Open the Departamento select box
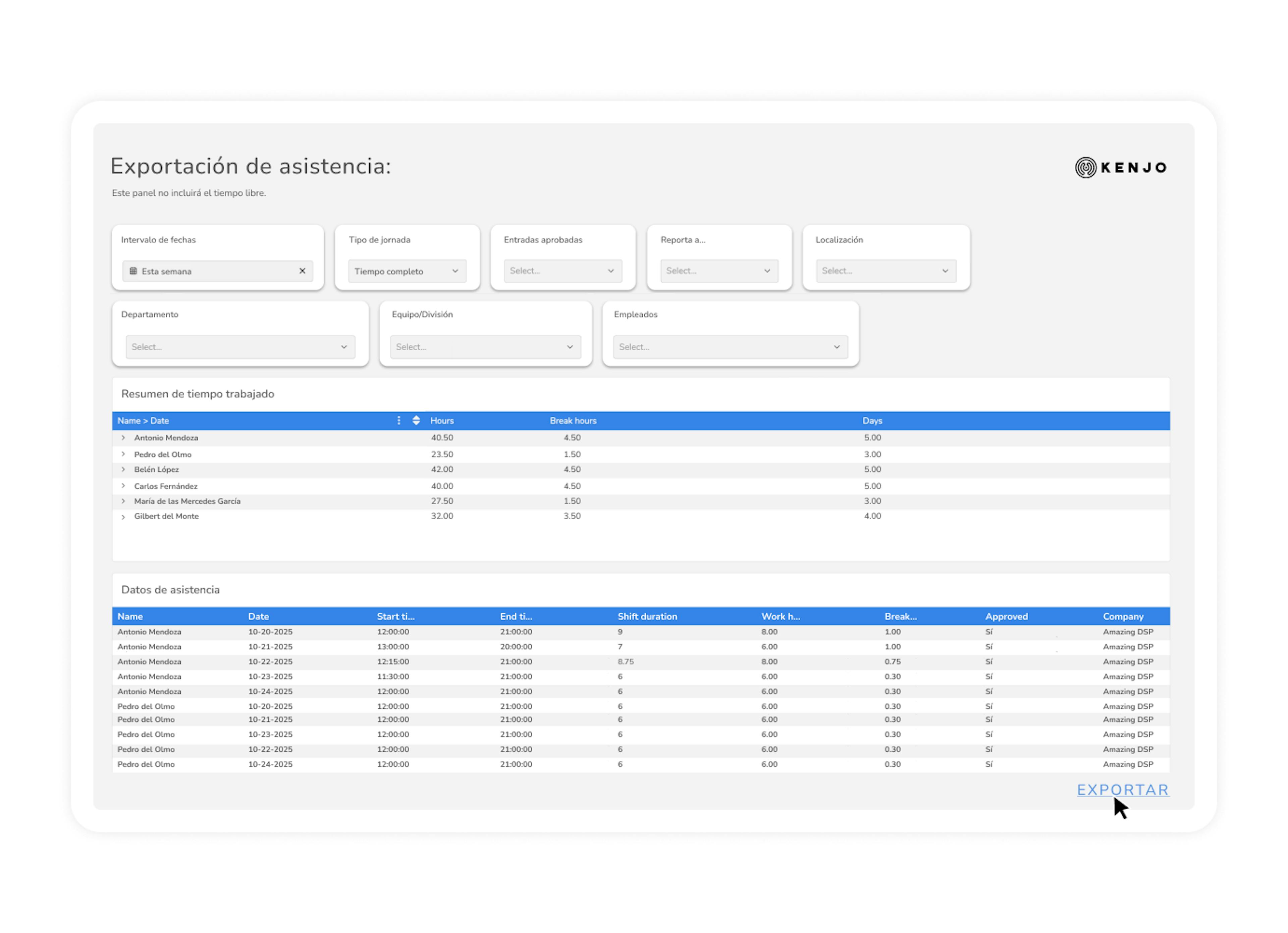Screen dimensions: 1288x933 (240, 347)
